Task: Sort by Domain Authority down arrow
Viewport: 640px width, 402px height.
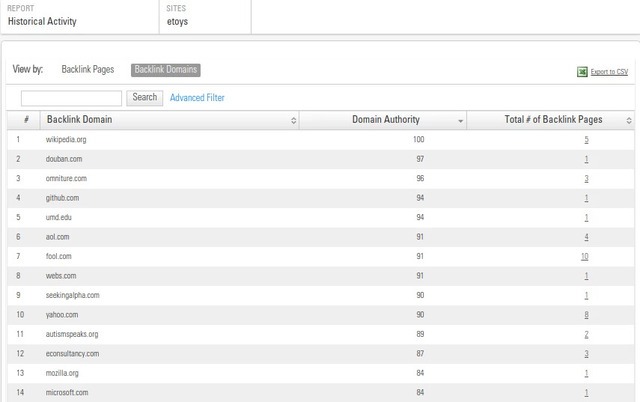Action: 460,121
